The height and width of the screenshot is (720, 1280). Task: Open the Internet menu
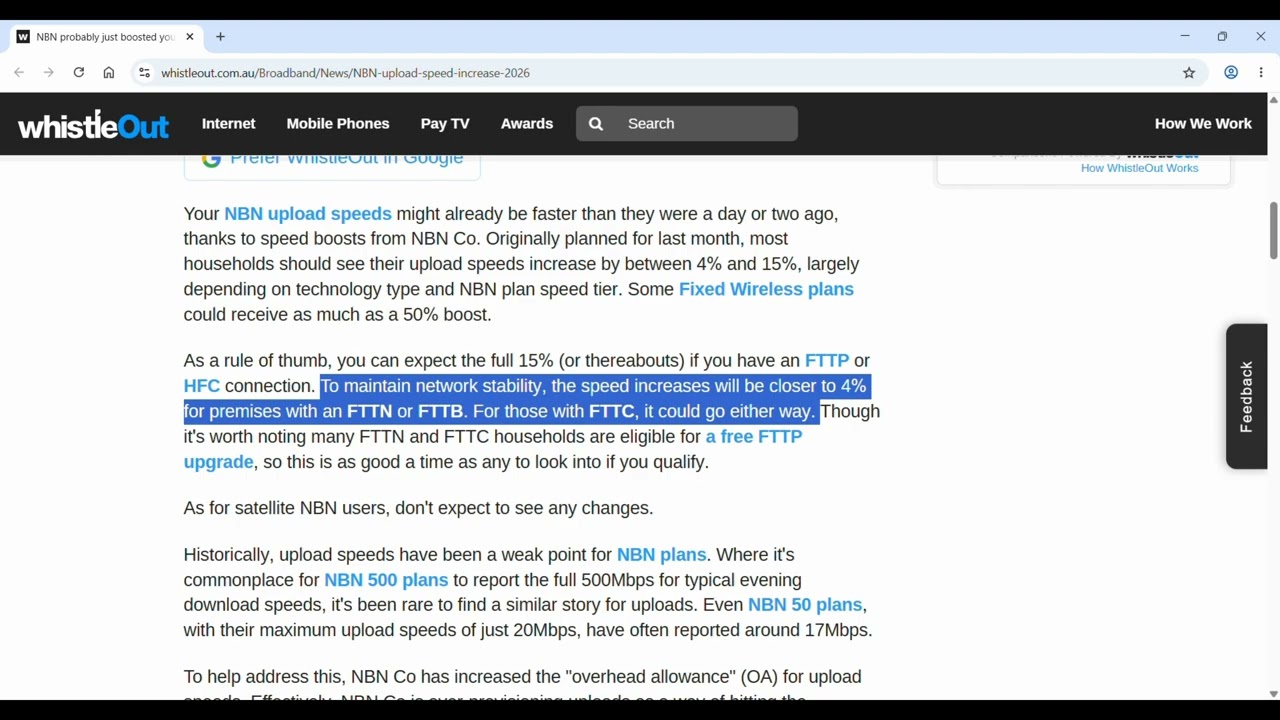[229, 124]
